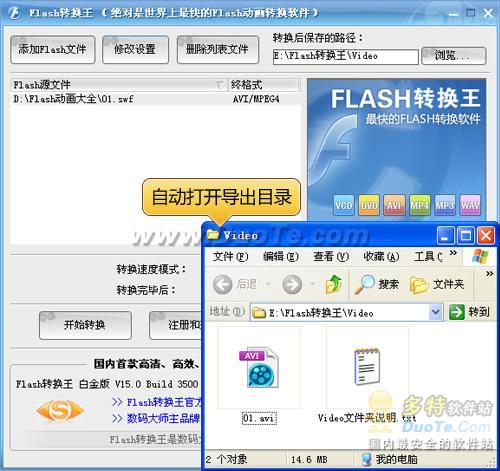Click the Windows flag logo in Explorer
Viewport: 500px width, 471px height.
(x=480, y=256)
